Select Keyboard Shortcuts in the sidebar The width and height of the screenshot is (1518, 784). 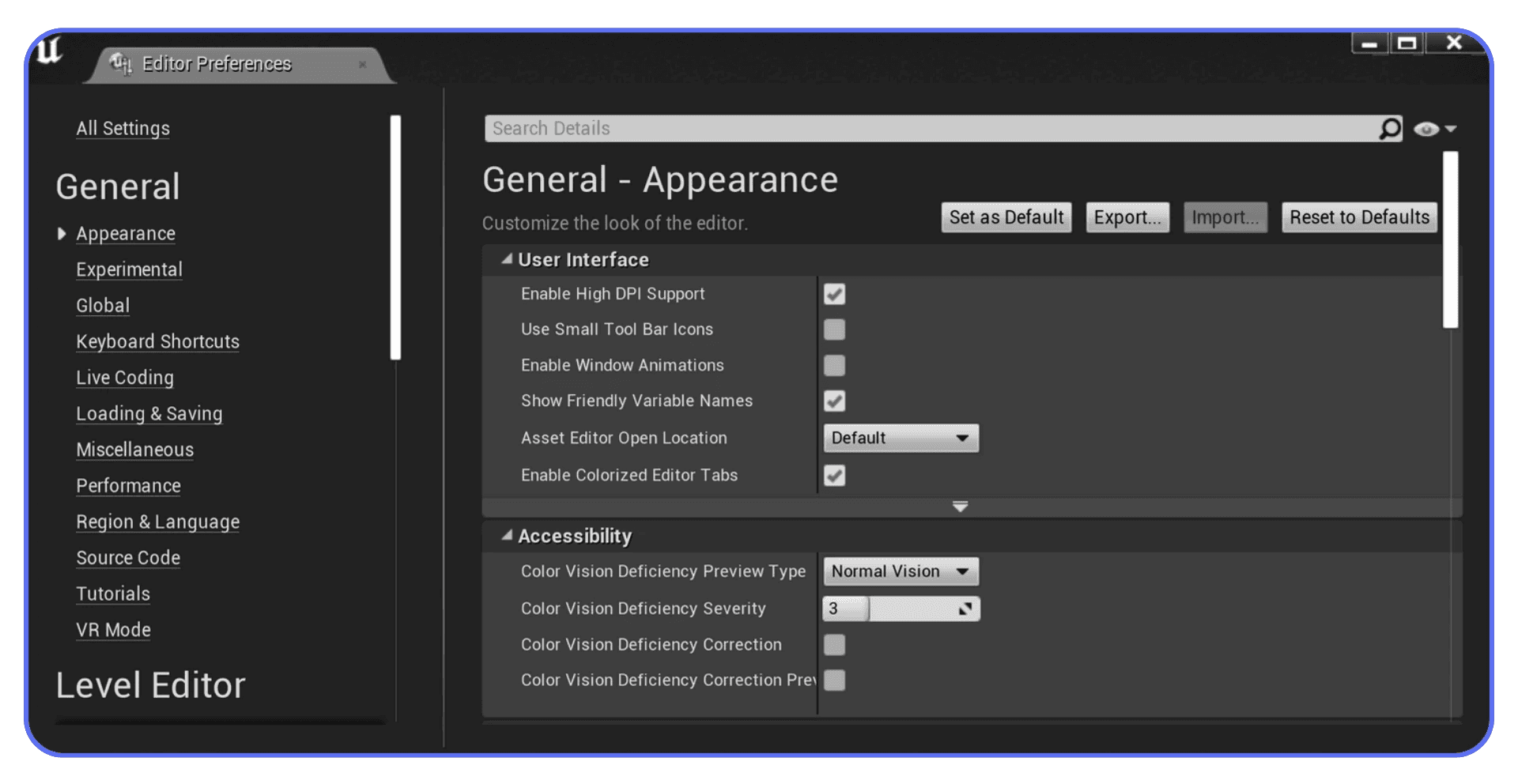pyautogui.click(x=157, y=341)
